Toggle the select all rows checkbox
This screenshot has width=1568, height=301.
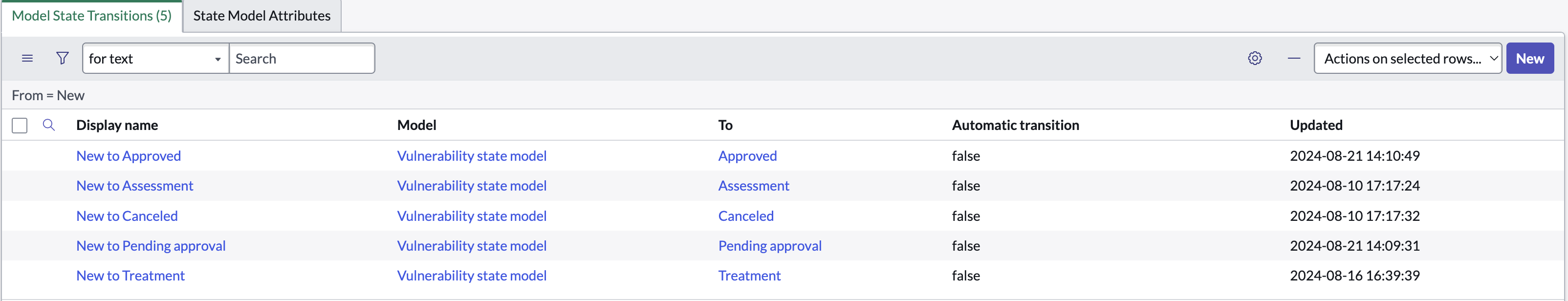[x=20, y=125]
